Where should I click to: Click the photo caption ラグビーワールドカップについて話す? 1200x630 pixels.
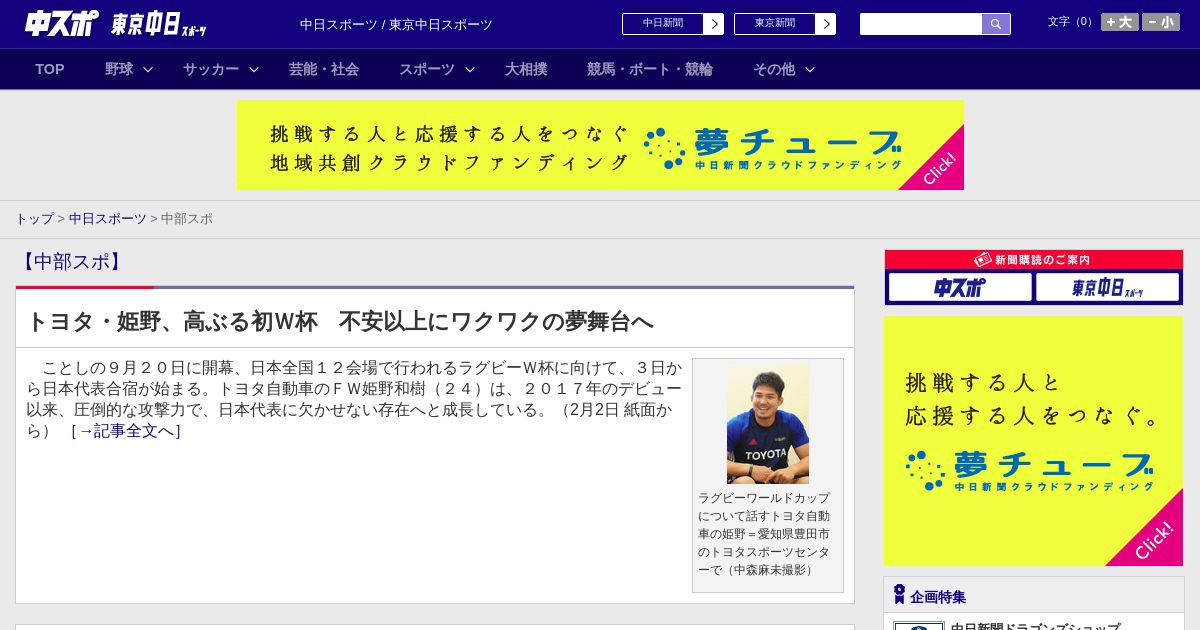[x=765, y=533]
